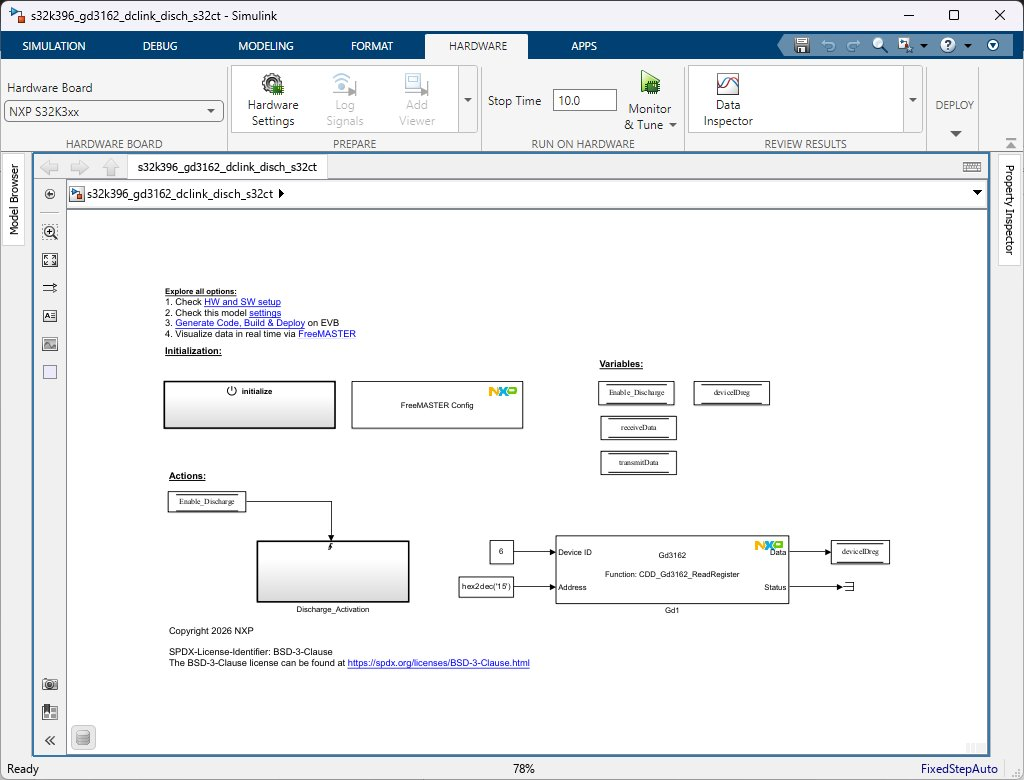Viewport: 1024px width, 780px height.
Task: Click Fit to View icon
Action: click(50, 260)
